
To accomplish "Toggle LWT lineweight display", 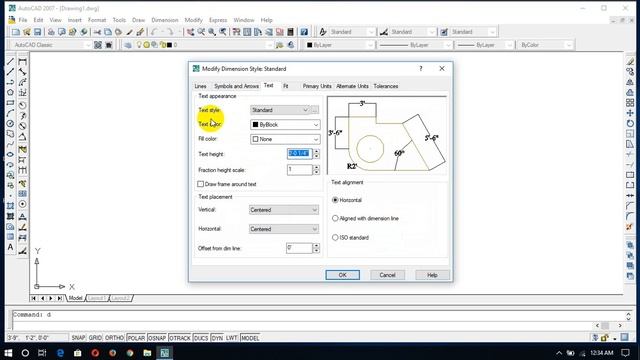I will coord(231,338).
